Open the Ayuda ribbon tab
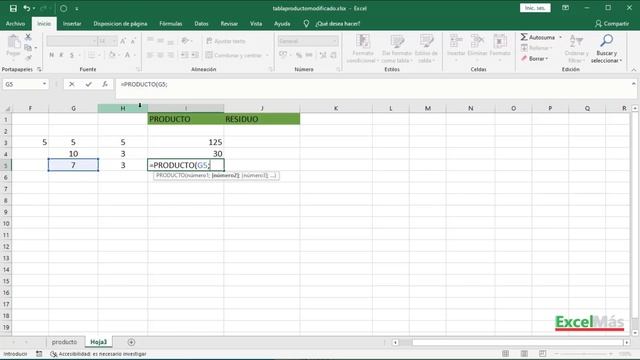640x360 pixels. tap(282, 24)
